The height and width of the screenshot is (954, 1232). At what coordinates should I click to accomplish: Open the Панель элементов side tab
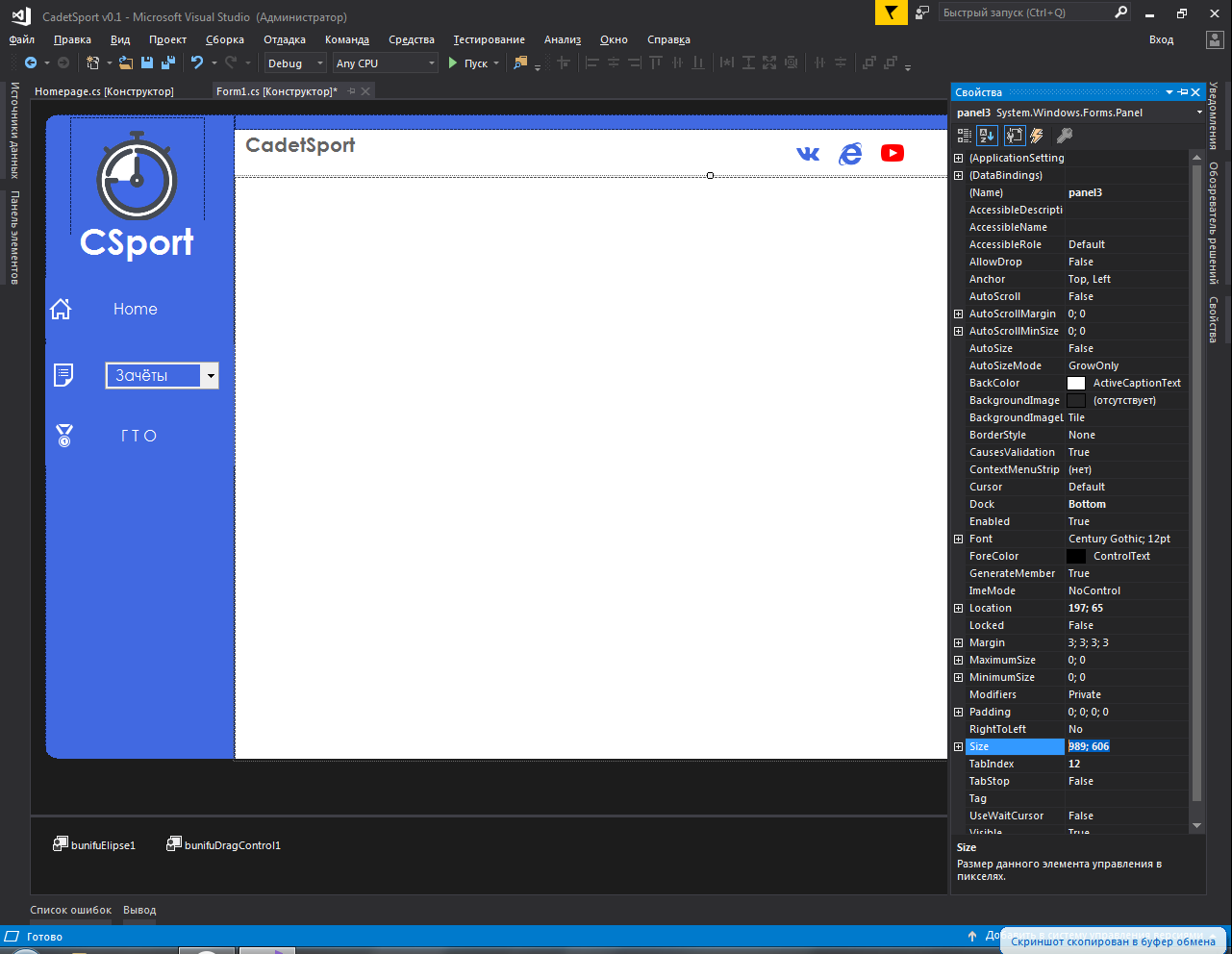point(14,238)
